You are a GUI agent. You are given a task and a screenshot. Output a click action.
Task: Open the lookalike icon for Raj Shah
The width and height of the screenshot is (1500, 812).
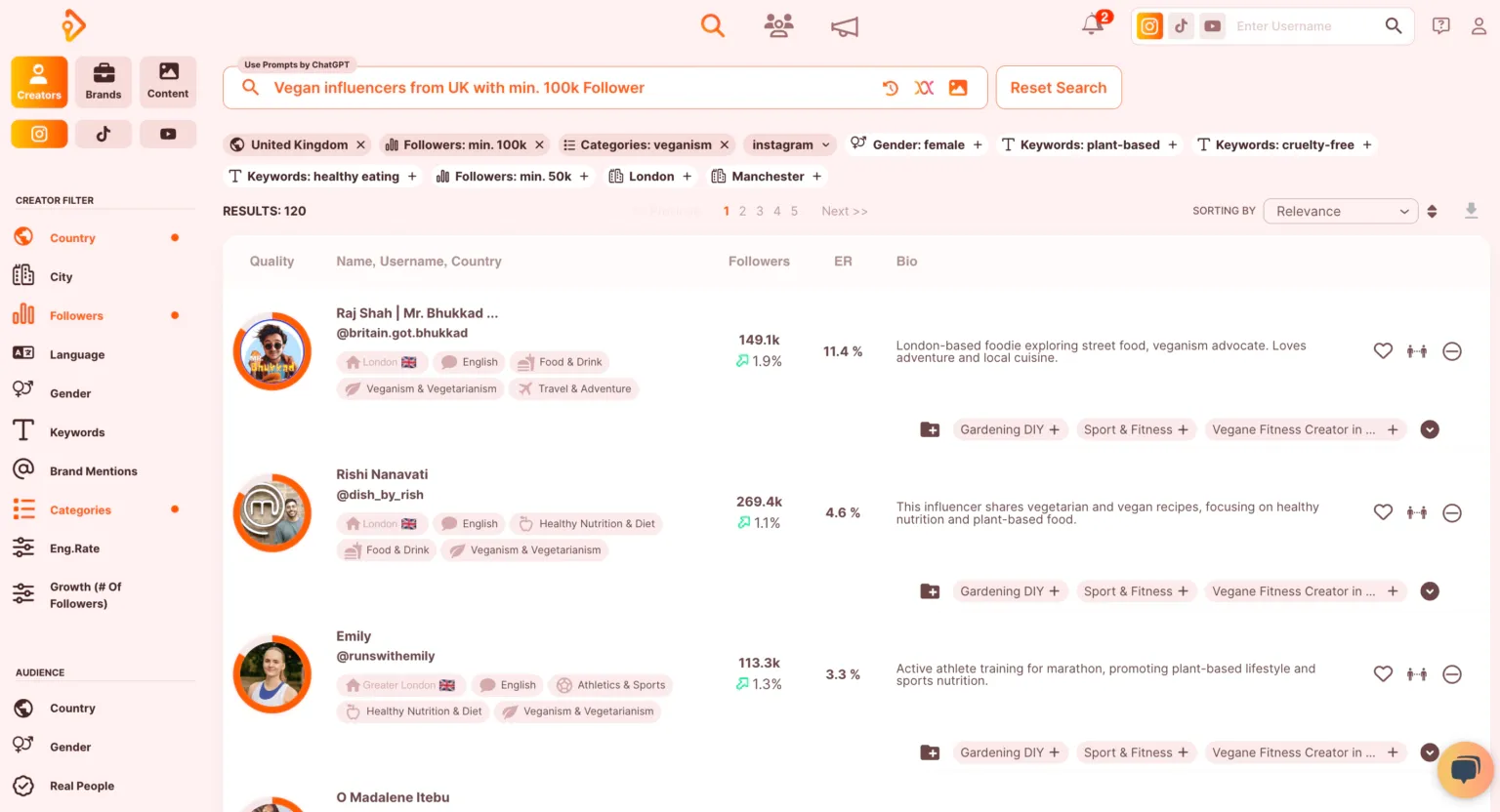click(1417, 351)
